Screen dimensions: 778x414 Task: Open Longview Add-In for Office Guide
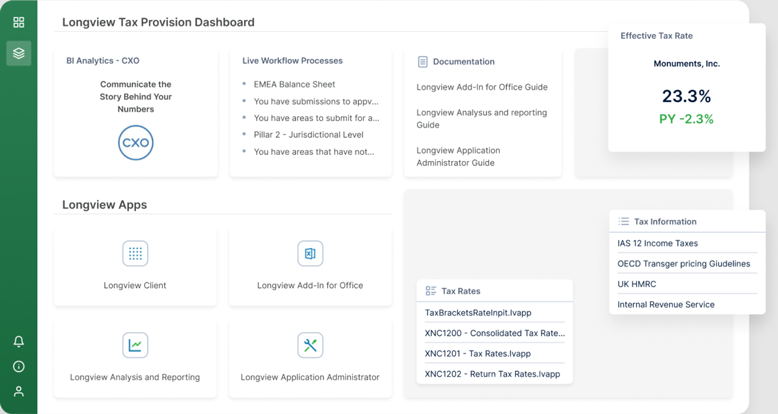482,87
